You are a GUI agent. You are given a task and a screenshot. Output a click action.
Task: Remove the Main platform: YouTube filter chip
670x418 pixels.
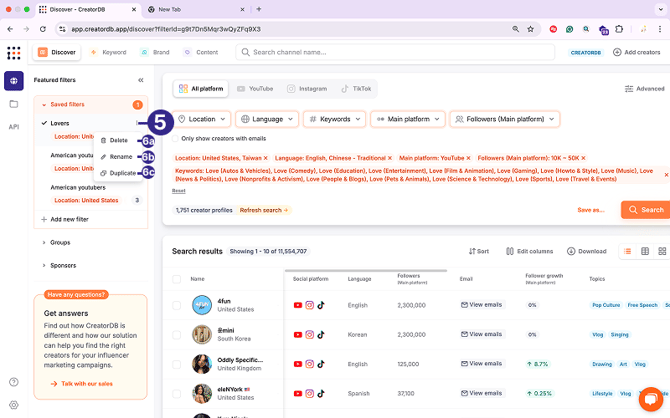pyautogui.click(x=468, y=158)
